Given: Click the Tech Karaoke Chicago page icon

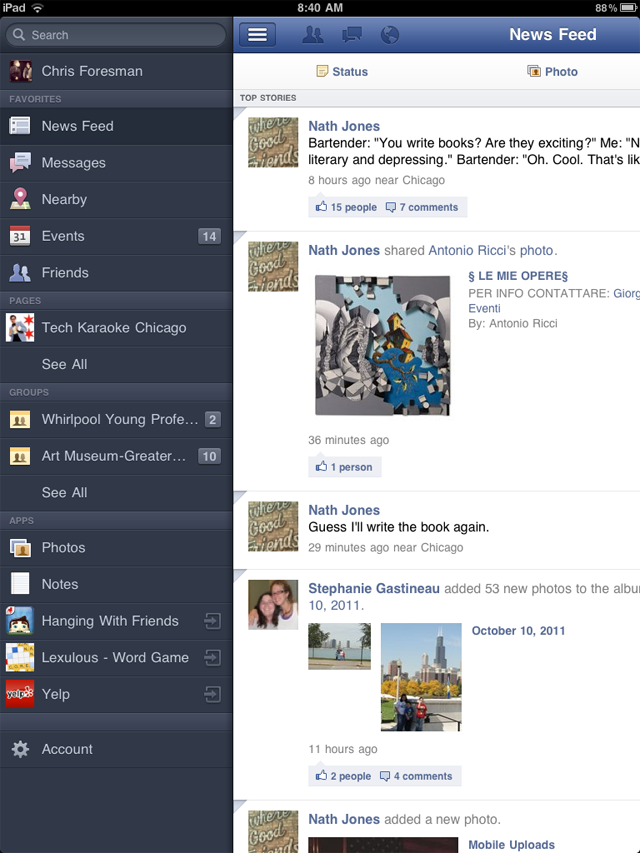Looking at the screenshot, I should pos(20,327).
